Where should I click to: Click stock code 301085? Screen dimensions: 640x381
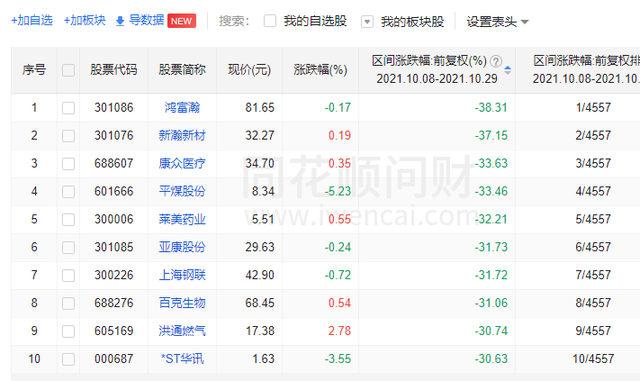114,247
